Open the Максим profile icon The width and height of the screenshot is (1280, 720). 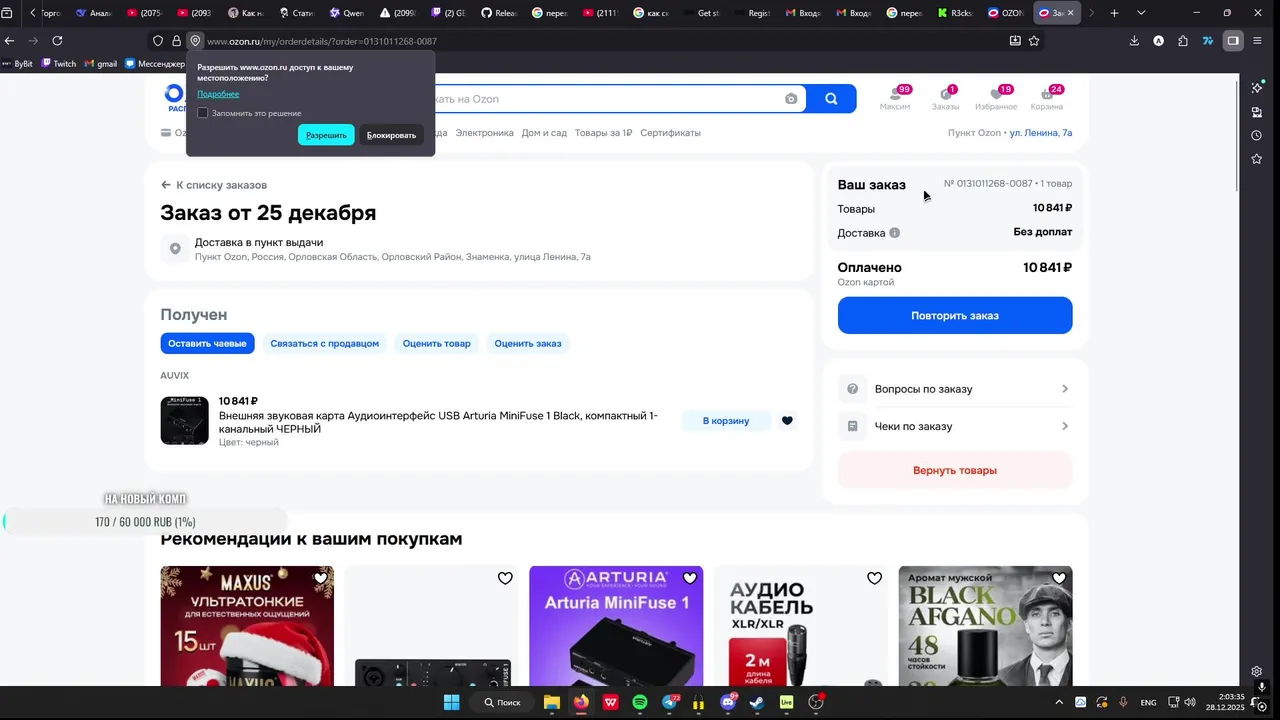tap(895, 97)
